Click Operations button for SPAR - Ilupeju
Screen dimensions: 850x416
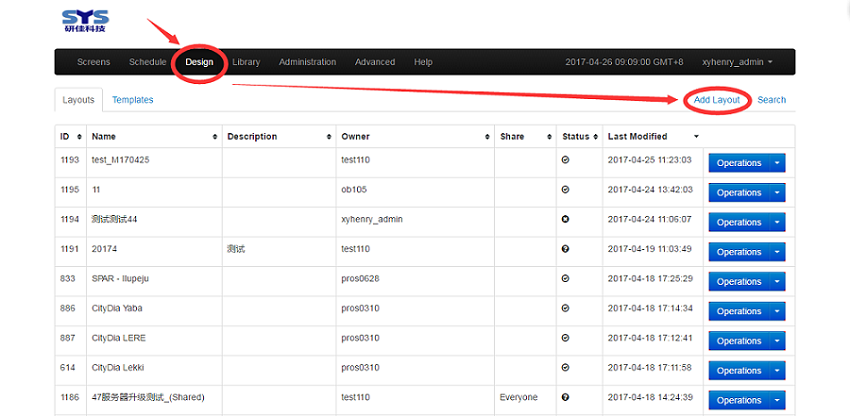739,282
